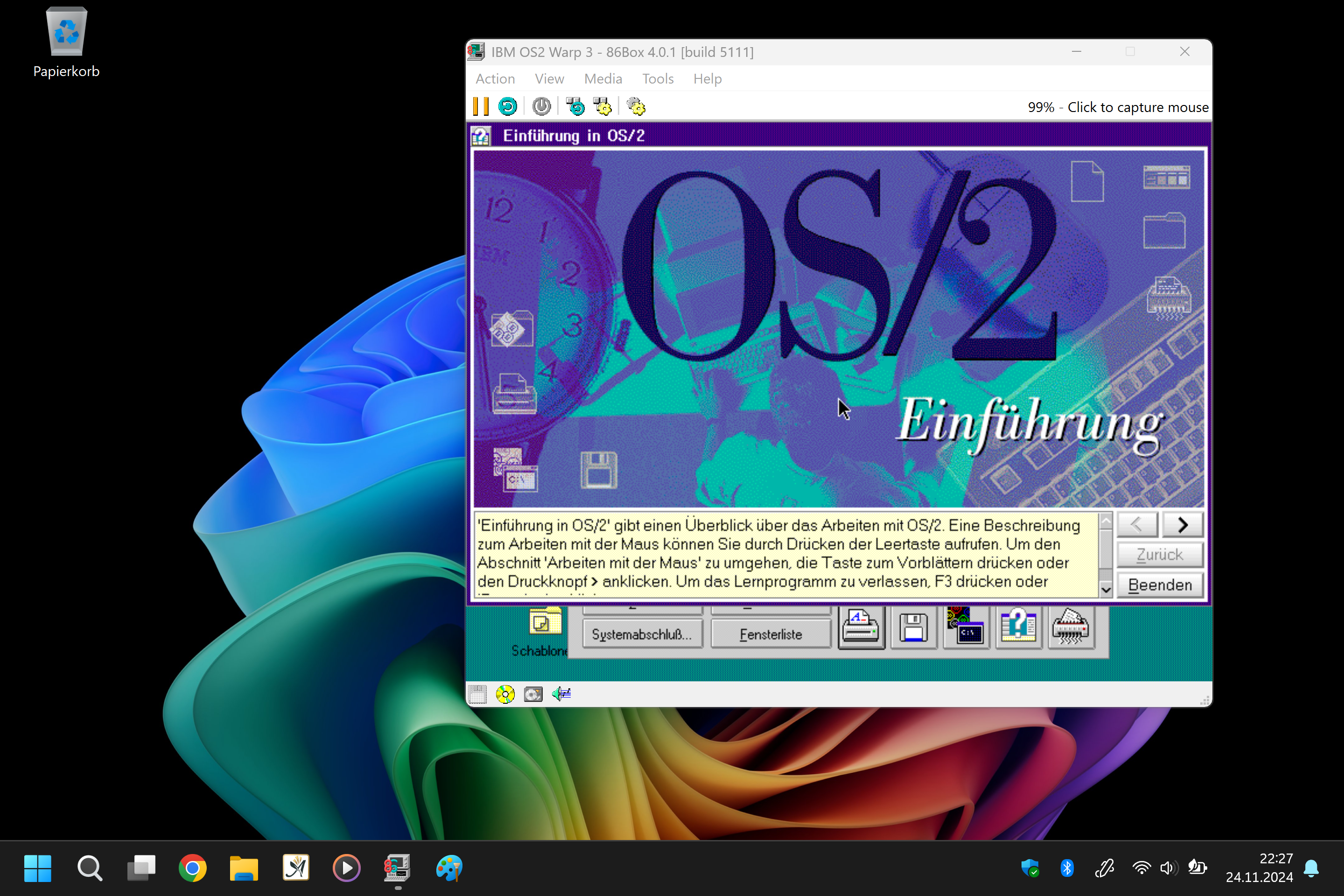
Task: Click the sound speaker status bar icon
Action: [x=561, y=694]
